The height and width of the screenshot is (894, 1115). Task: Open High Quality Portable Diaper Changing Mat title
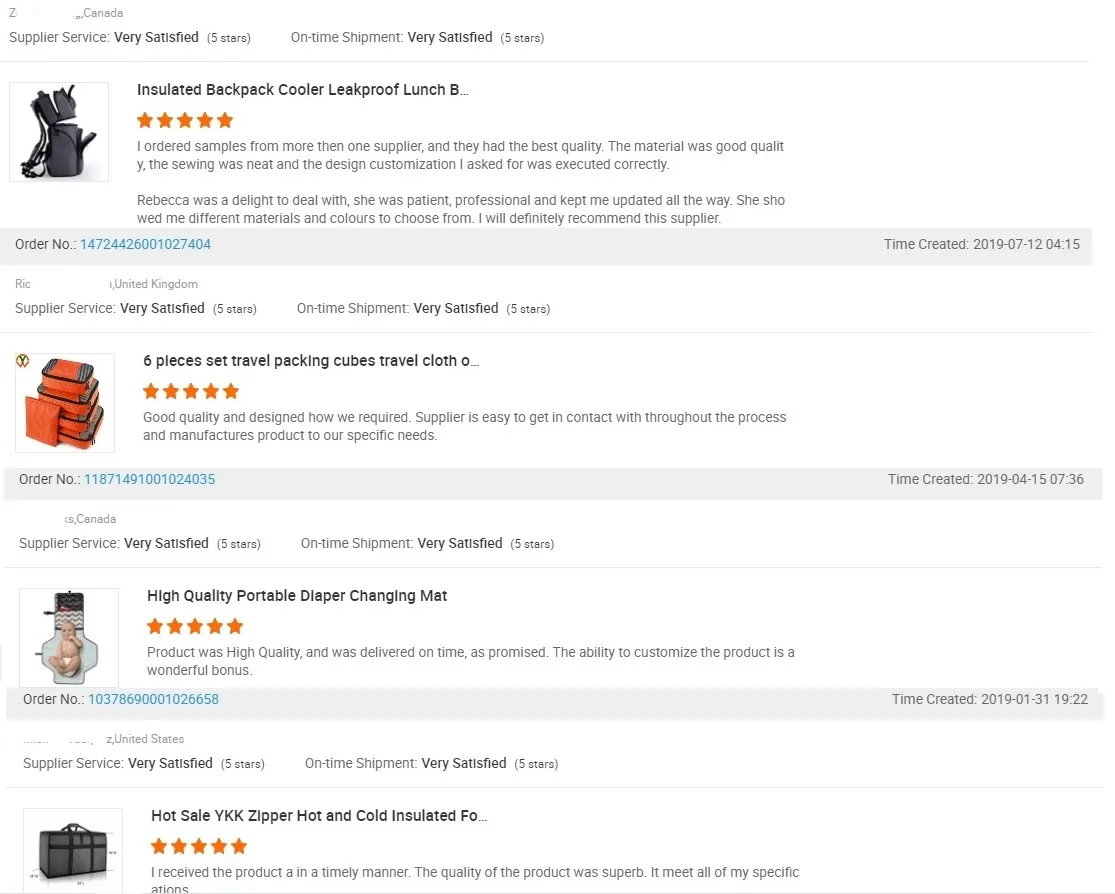pyautogui.click(x=297, y=596)
